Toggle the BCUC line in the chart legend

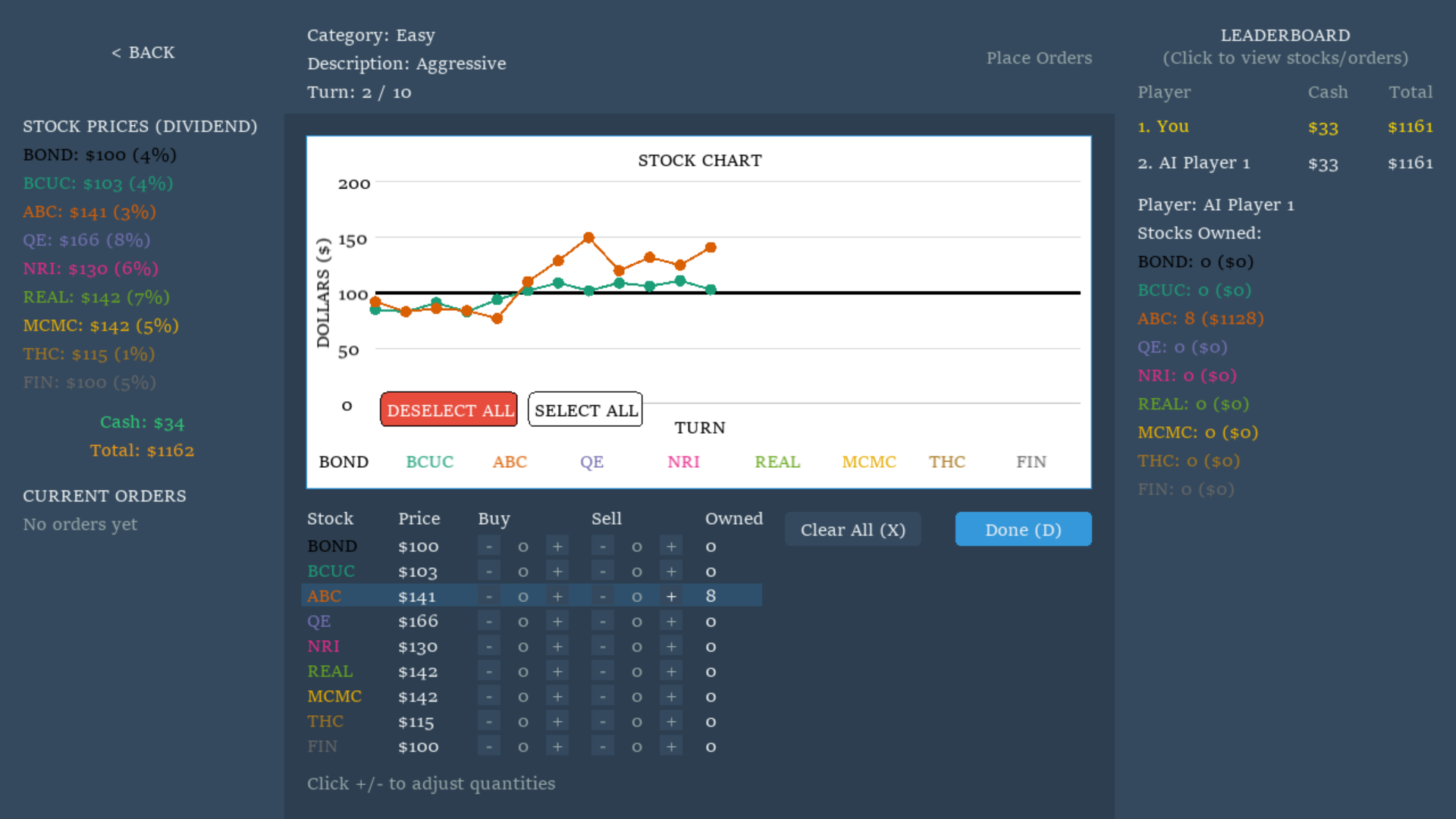pyautogui.click(x=429, y=462)
